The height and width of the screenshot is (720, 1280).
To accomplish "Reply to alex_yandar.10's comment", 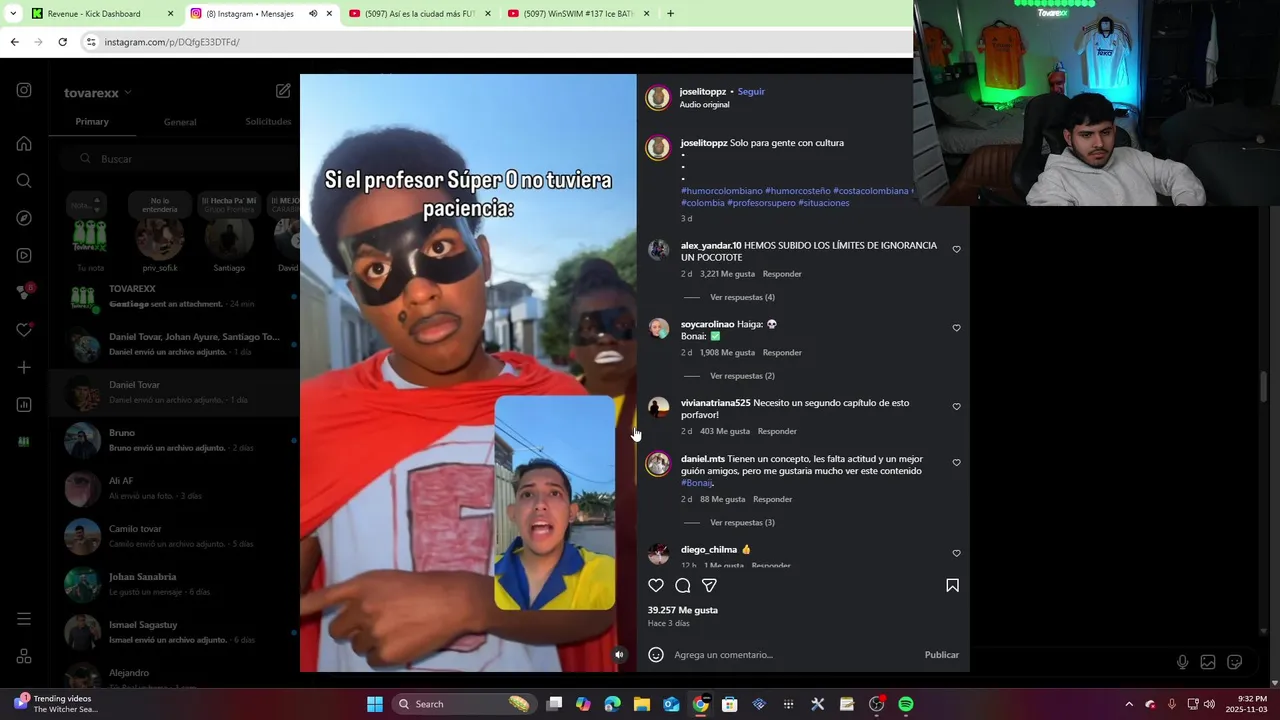I will pyautogui.click(x=782, y=274).
